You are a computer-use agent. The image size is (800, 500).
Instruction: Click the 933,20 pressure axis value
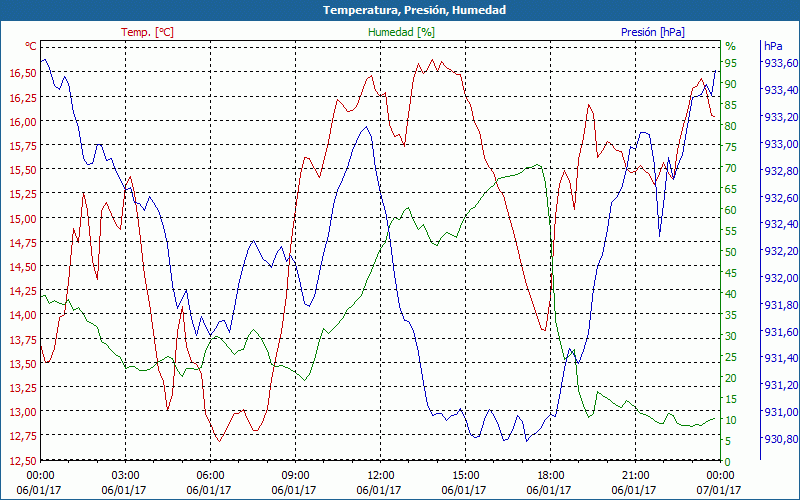[781, 117]
